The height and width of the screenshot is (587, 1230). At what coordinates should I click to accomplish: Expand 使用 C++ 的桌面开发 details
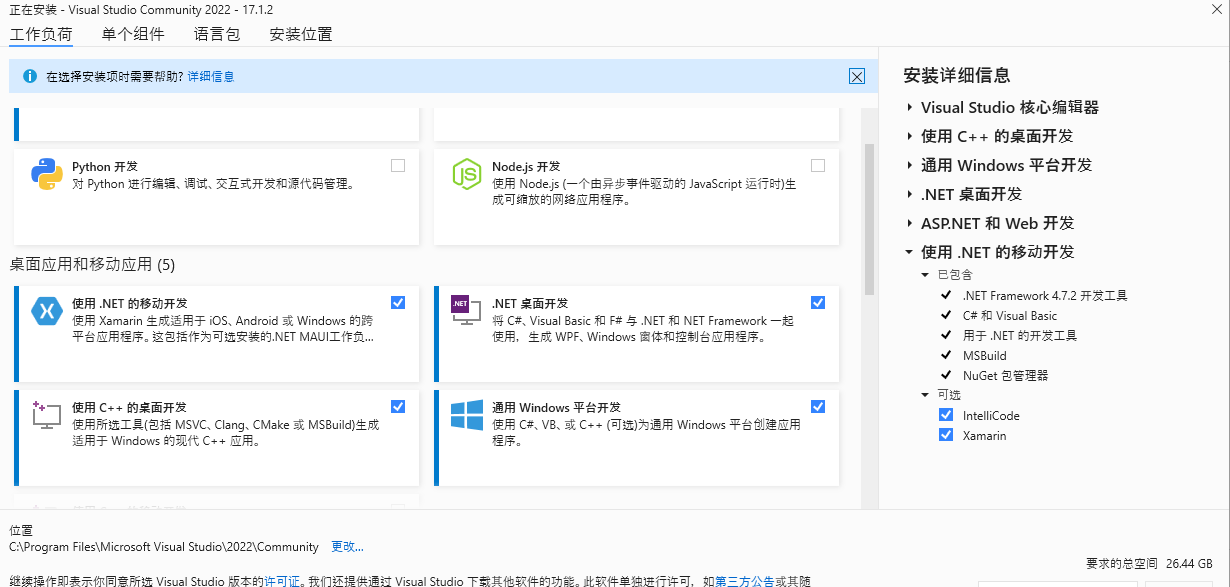click(x=909, y=136)
